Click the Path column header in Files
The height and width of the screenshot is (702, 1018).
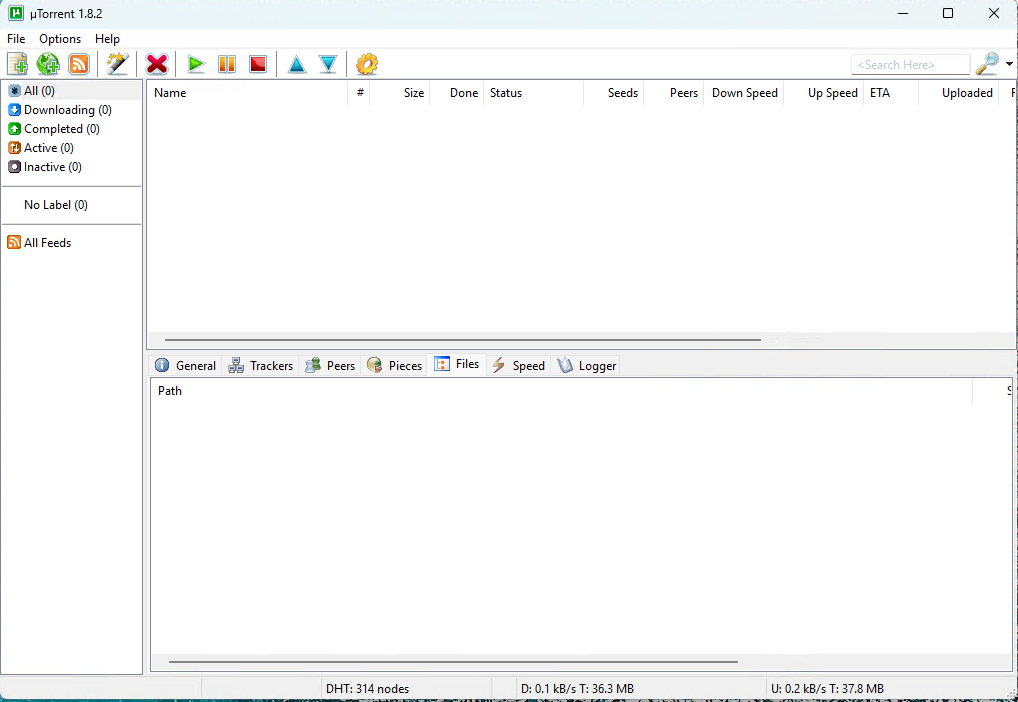[562, 391]
